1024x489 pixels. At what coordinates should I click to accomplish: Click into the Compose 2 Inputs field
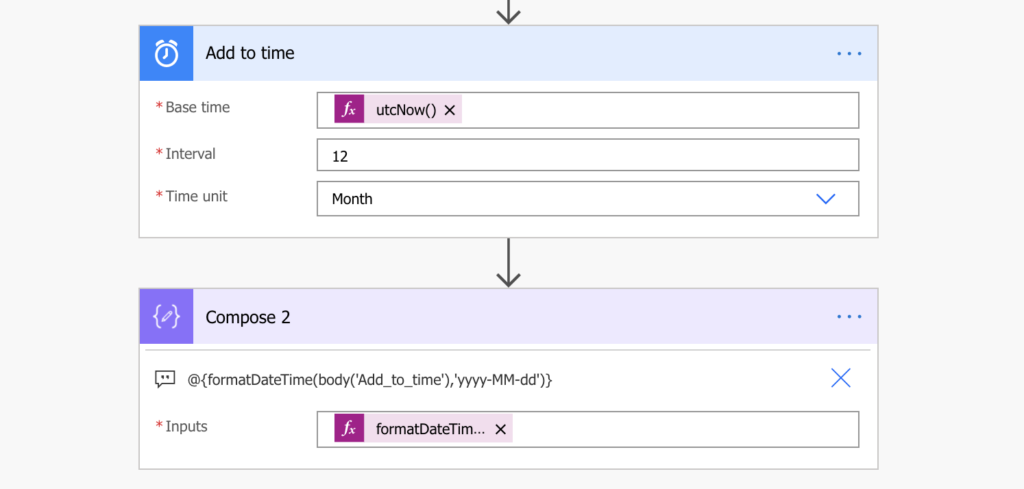click(588, 429)
